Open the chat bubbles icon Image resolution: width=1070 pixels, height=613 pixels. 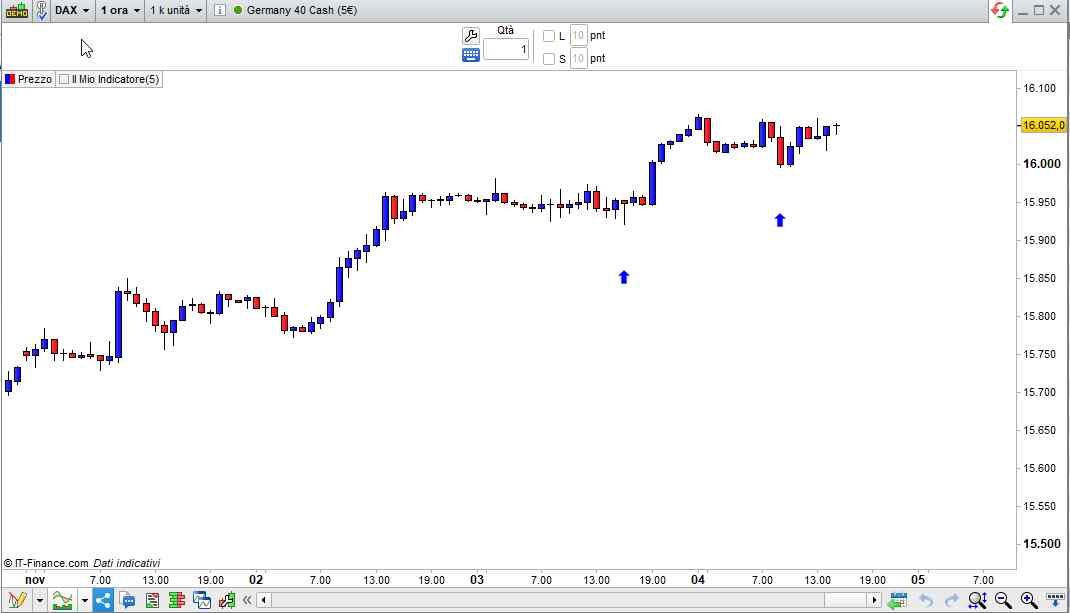(128, 601)
